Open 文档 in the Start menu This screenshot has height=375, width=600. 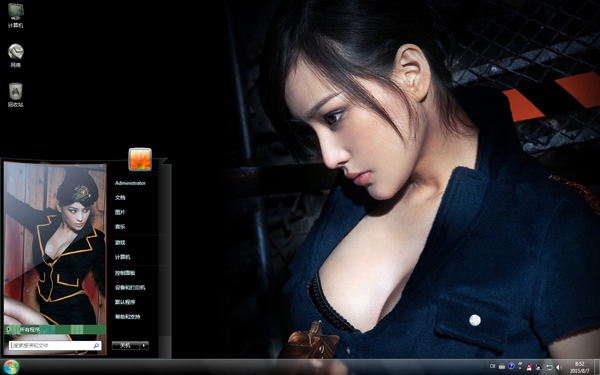tap(120, 197)
